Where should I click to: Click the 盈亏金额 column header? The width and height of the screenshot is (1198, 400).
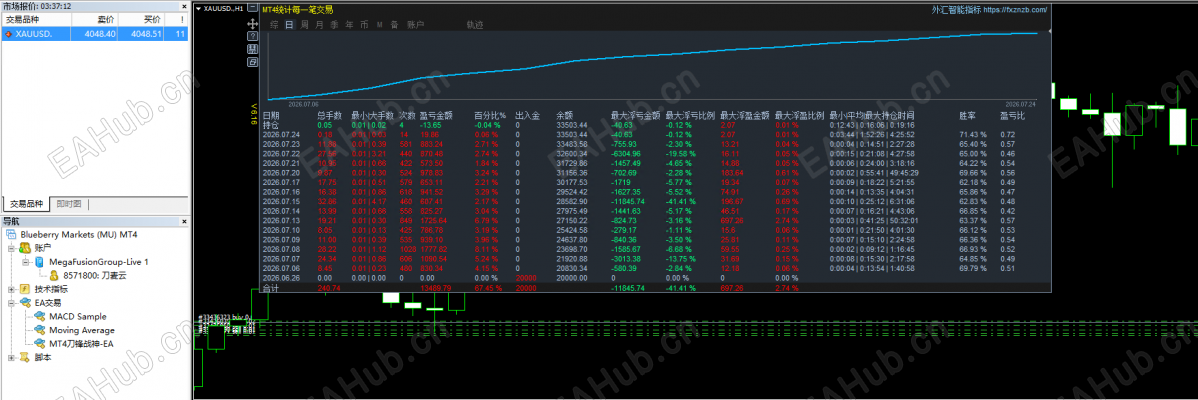(x=436, y=116)
